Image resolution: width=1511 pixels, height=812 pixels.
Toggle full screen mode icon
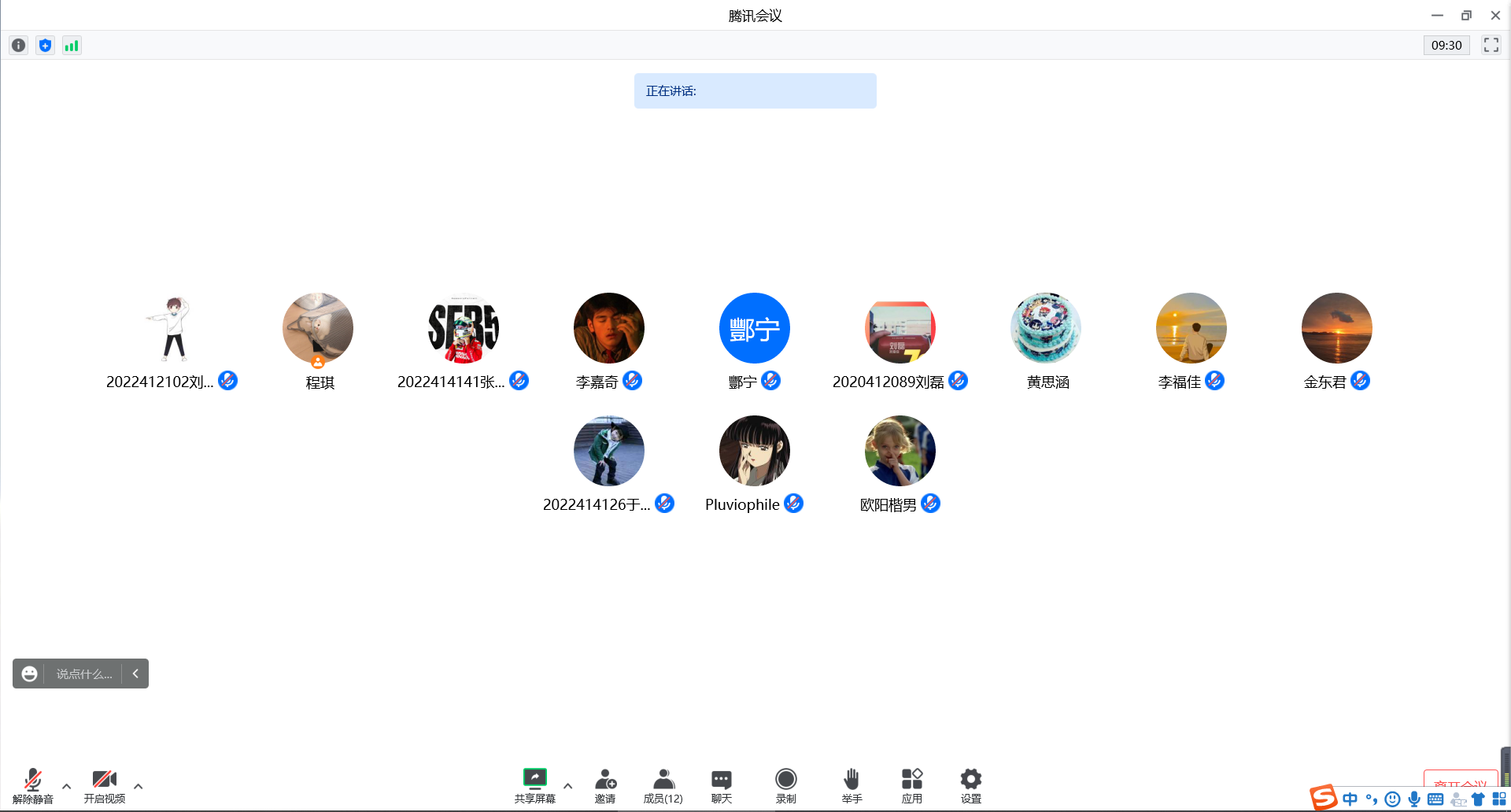pos(1491,45)
